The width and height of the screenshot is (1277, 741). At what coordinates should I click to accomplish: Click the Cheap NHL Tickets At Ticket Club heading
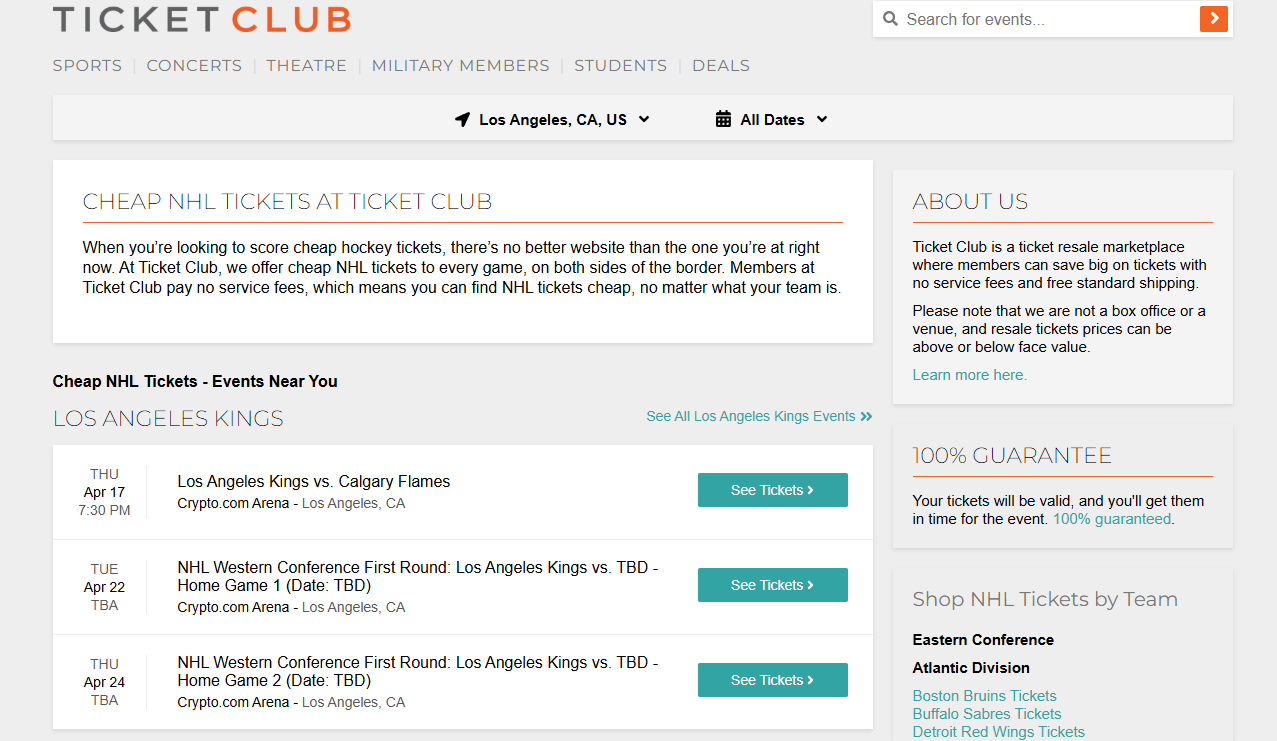click(x=287, y=201)
